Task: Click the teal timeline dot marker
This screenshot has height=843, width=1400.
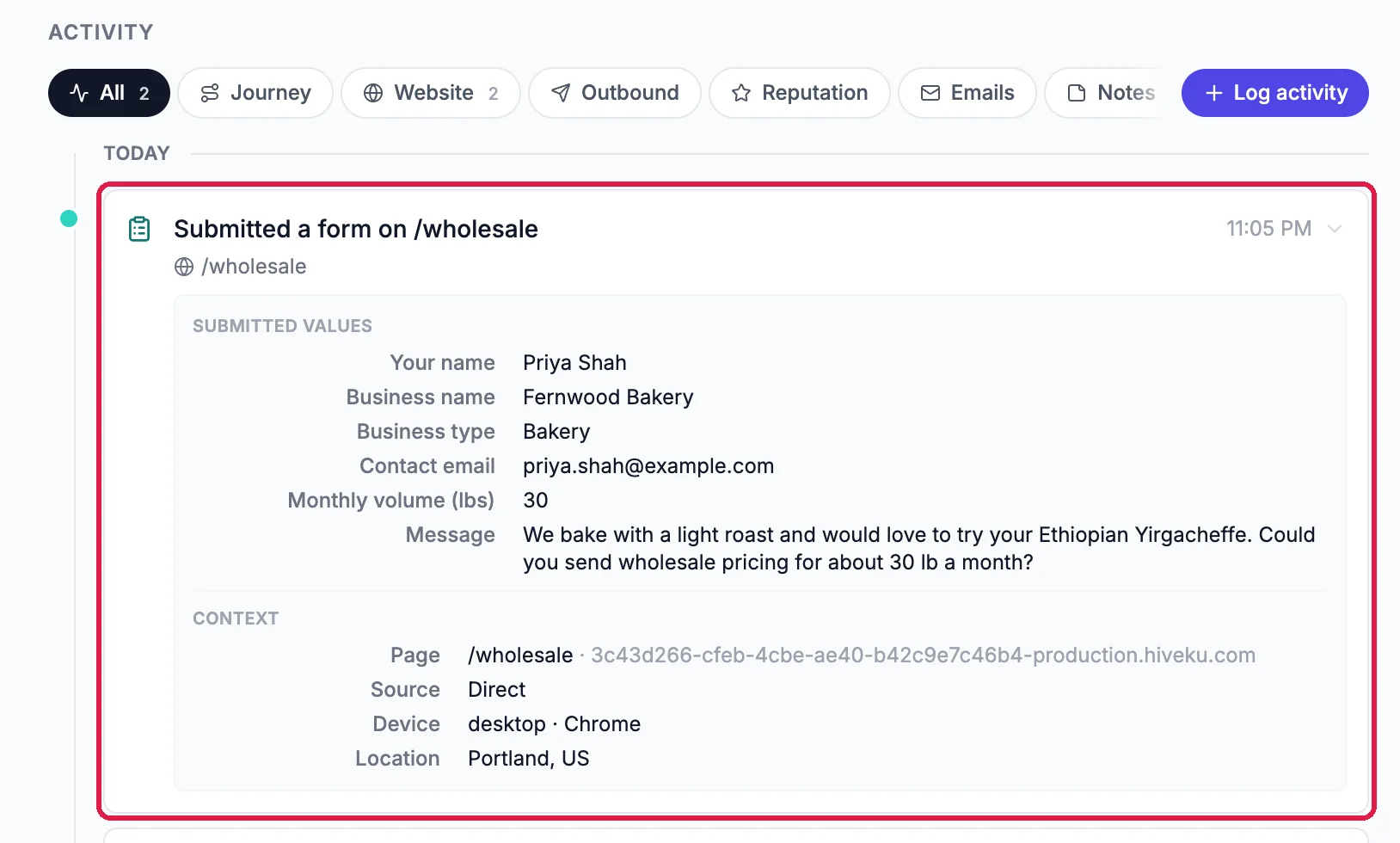Action: pos(69,218)
